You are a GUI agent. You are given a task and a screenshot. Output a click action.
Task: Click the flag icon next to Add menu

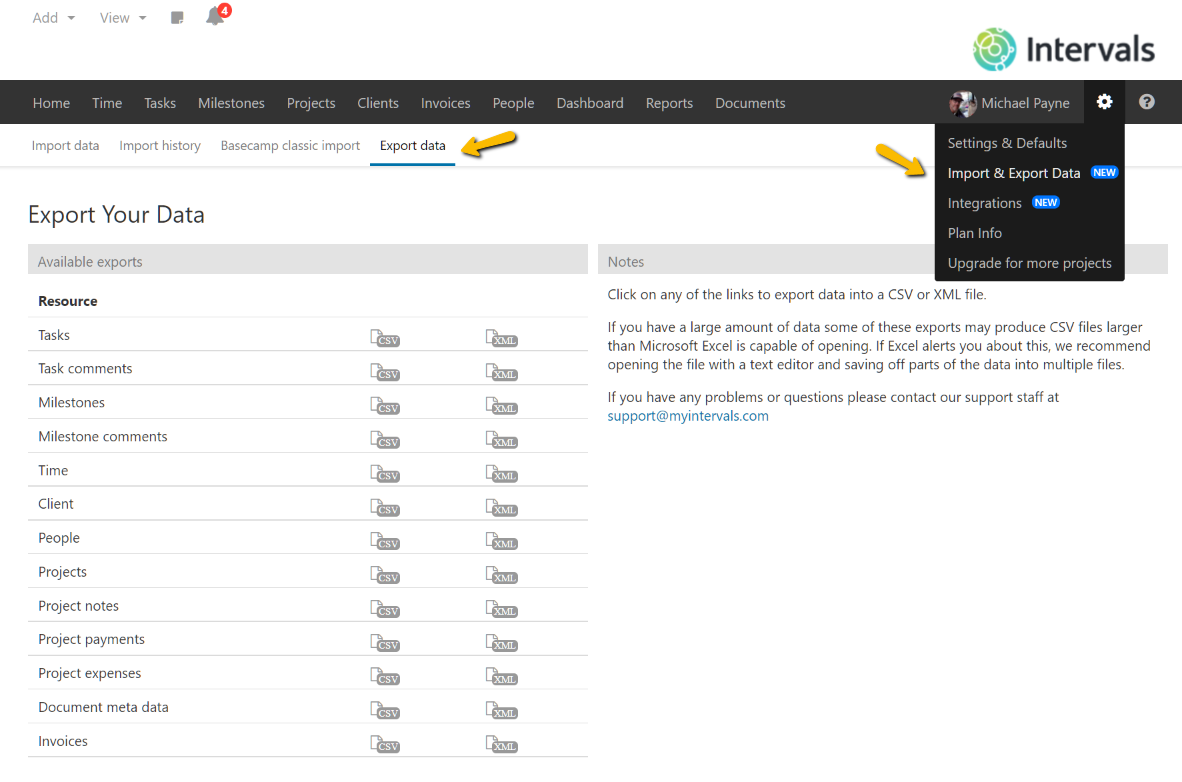point(176,17)
